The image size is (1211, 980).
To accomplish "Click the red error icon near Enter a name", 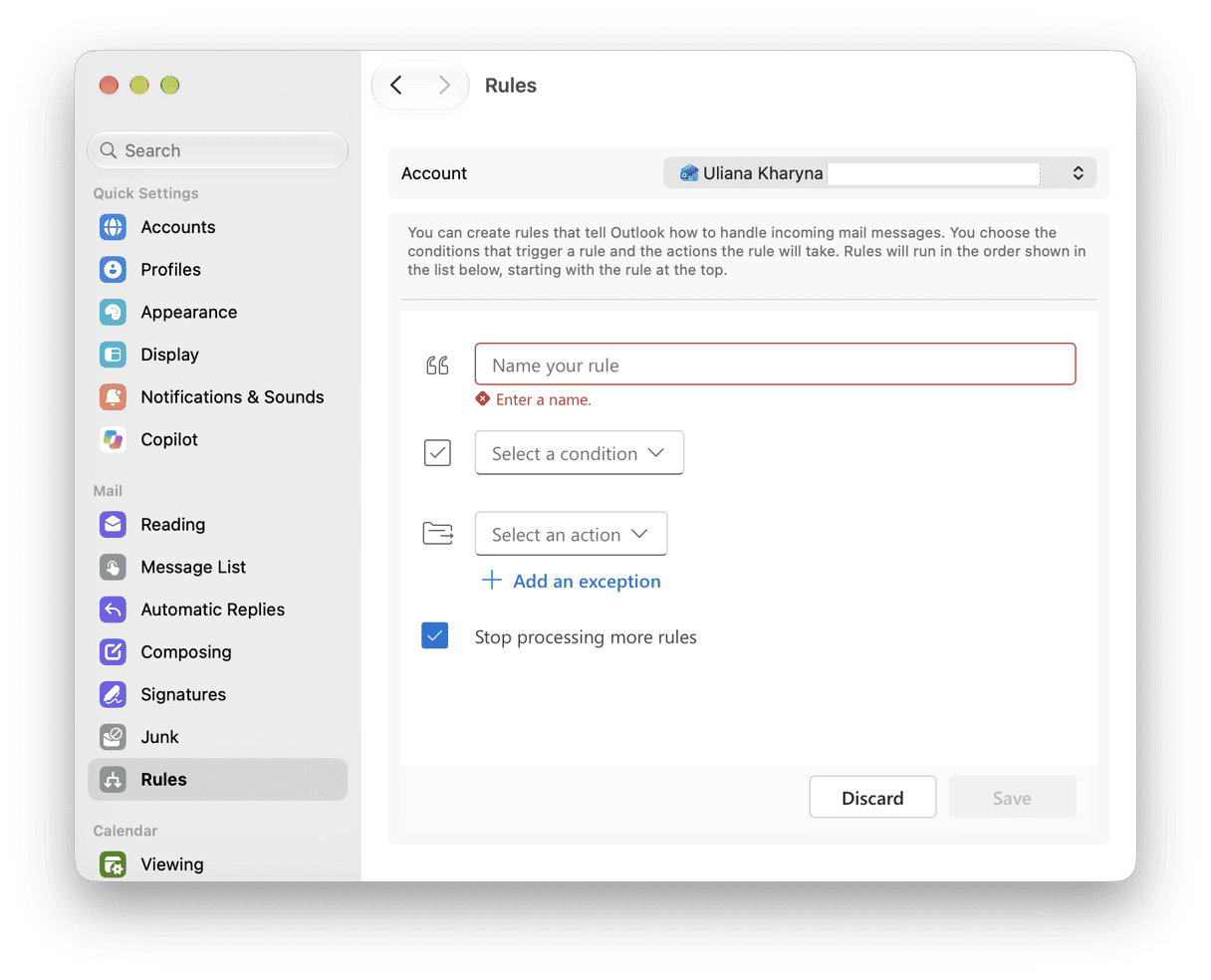I will pyautogui.click(x=483, y=398).
